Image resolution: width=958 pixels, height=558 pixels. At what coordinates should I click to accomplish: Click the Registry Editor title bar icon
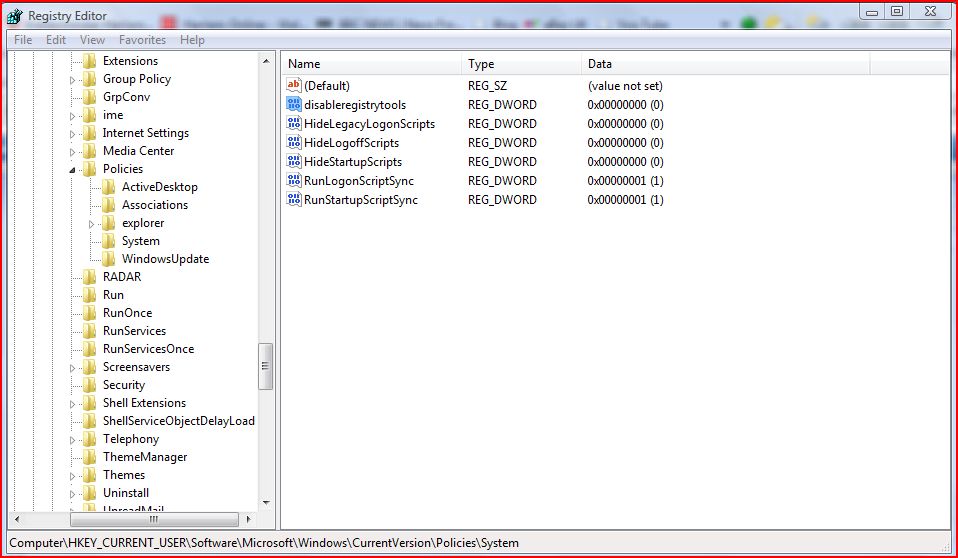point(15,16)
